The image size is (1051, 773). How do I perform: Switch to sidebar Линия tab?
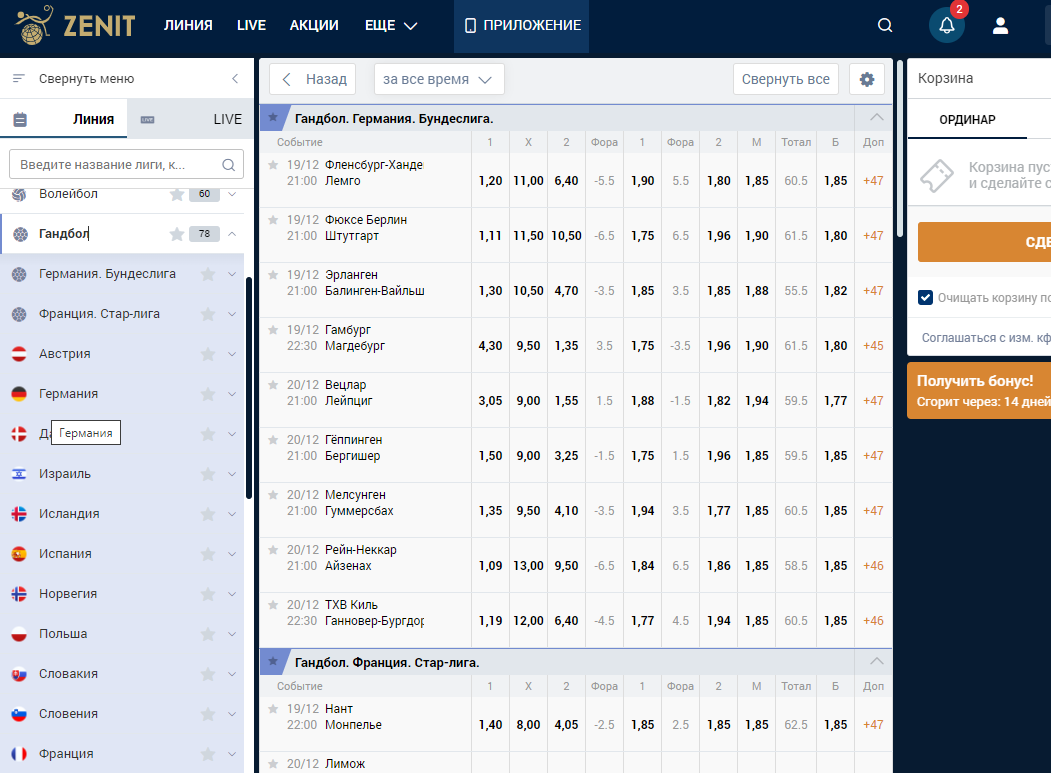(64, 119)
